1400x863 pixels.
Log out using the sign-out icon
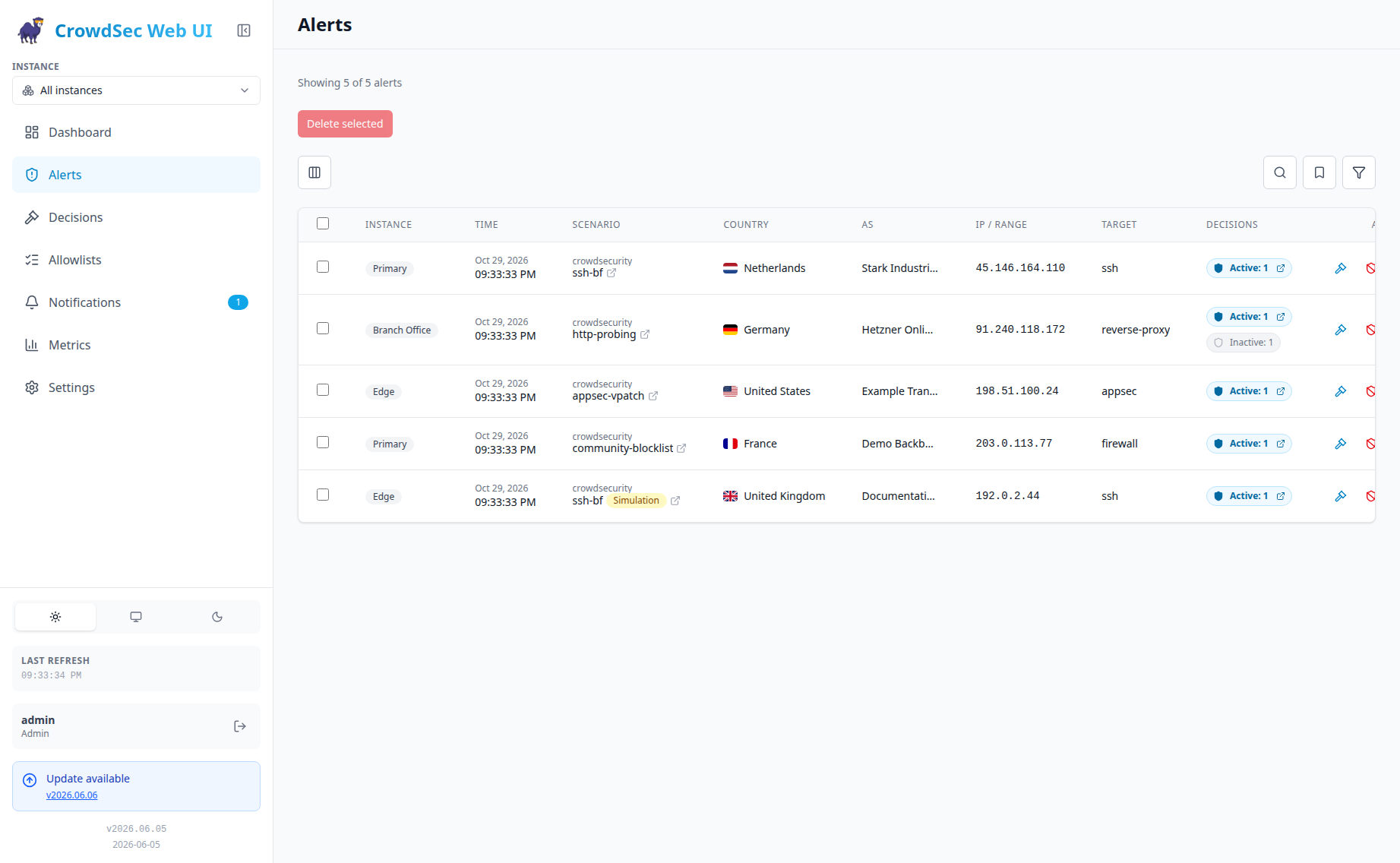coord(240,726)
